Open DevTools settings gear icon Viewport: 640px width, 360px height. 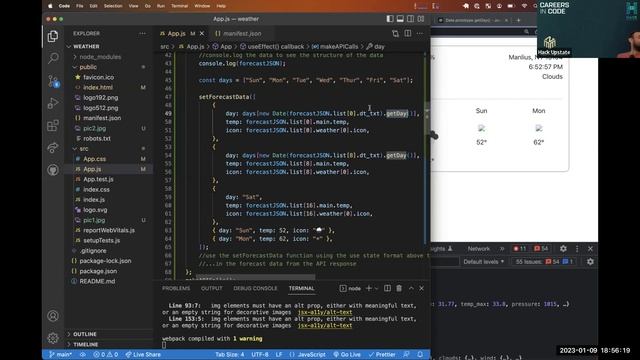point(563,249)
